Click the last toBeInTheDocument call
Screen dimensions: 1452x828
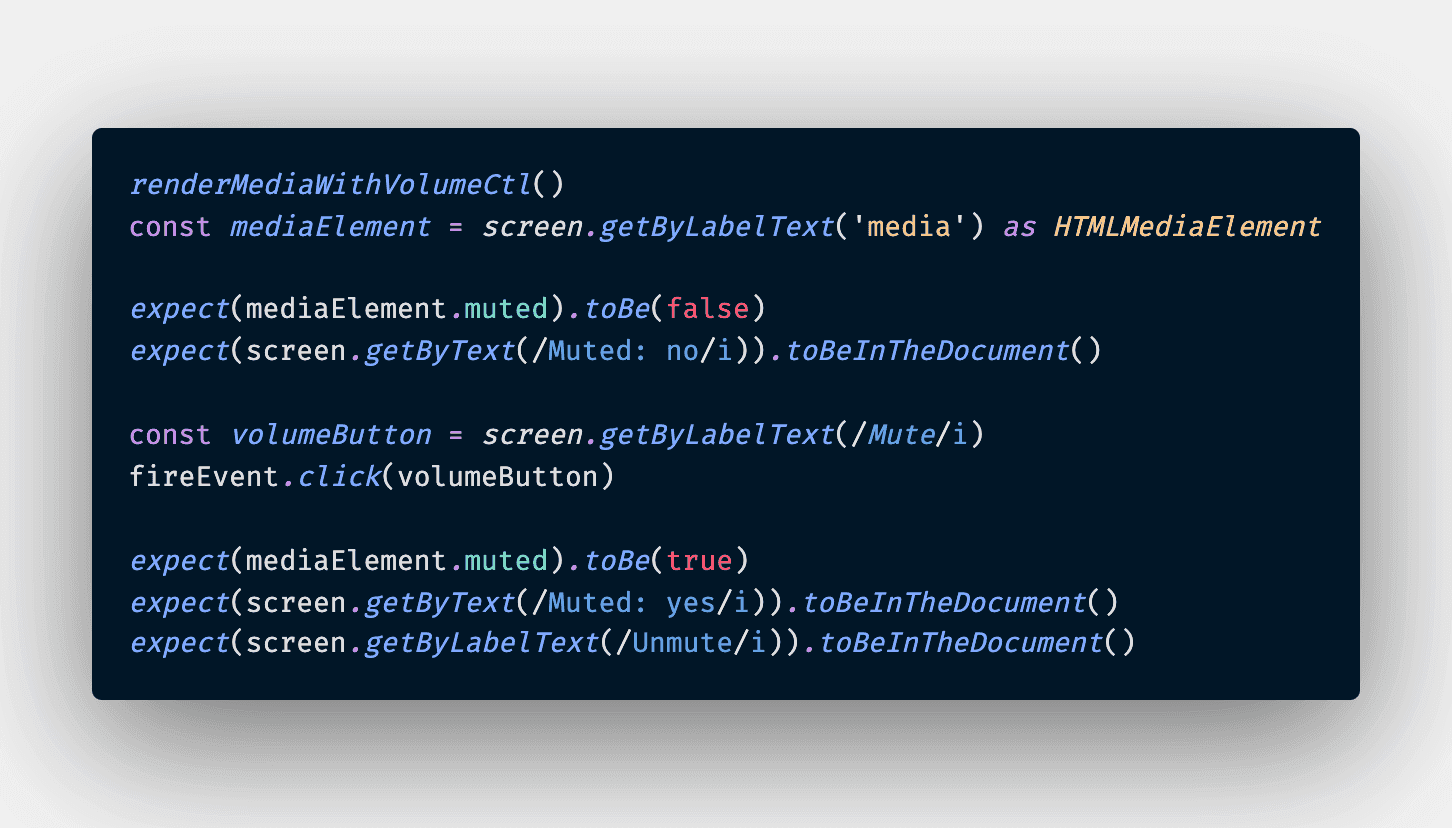tap(960, 643)
